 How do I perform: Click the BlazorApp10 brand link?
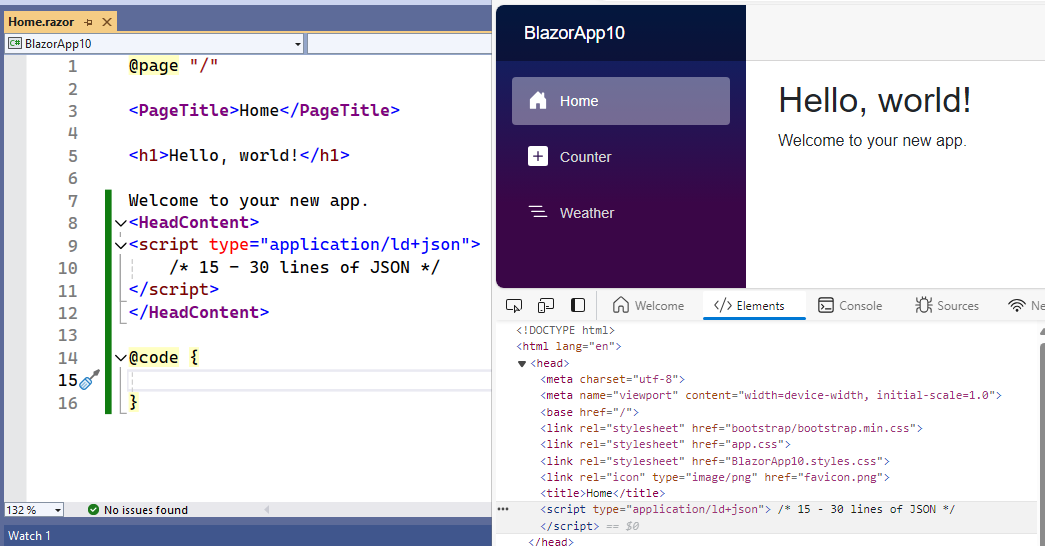pos(574,33)
